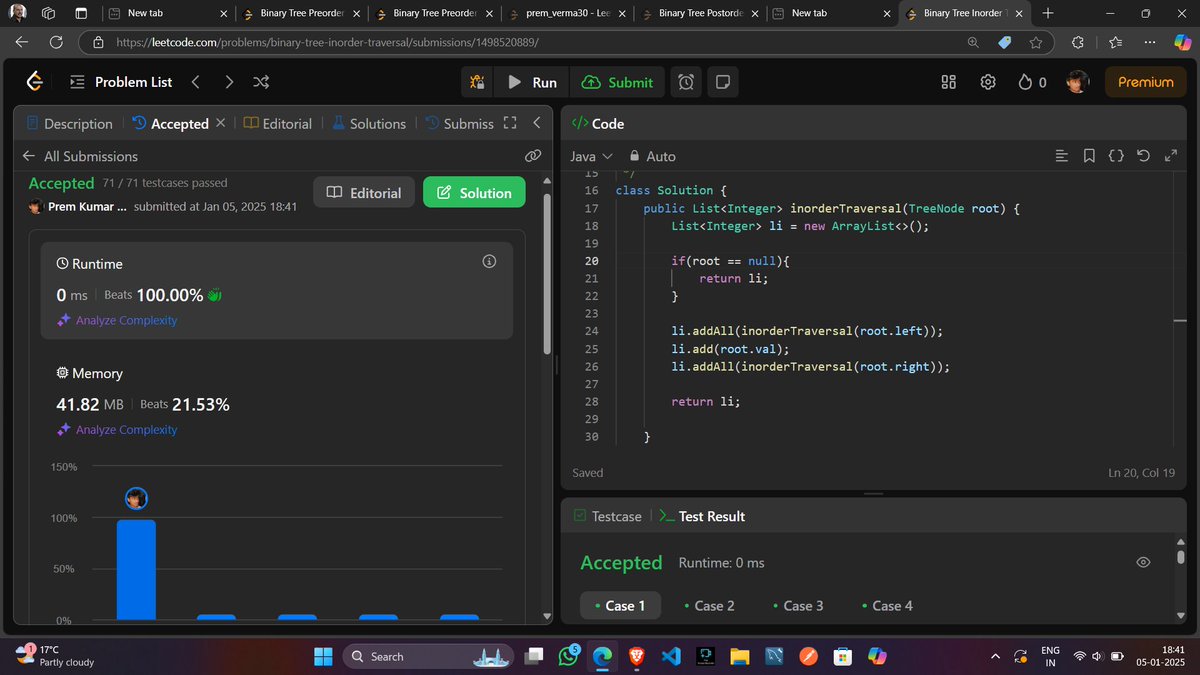Open the Java language dropdown

click(x=591, y=156)
